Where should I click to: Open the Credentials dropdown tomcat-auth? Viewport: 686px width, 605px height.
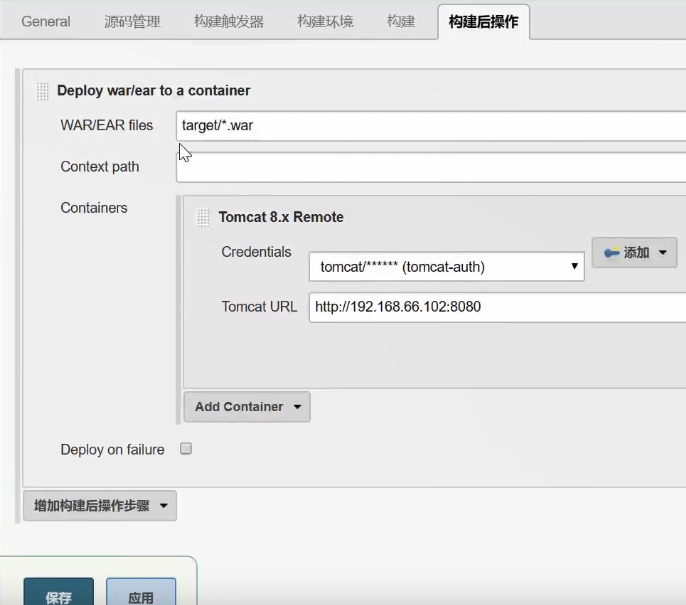click(x=447, y=266)
